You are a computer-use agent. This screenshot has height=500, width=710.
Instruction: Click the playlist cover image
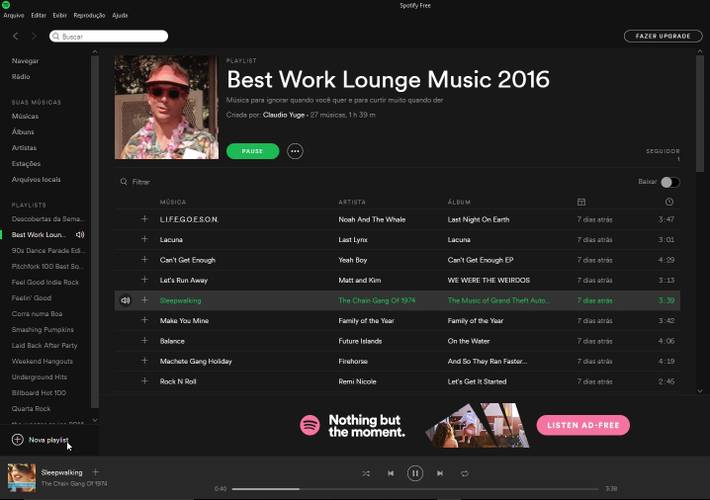167,107
